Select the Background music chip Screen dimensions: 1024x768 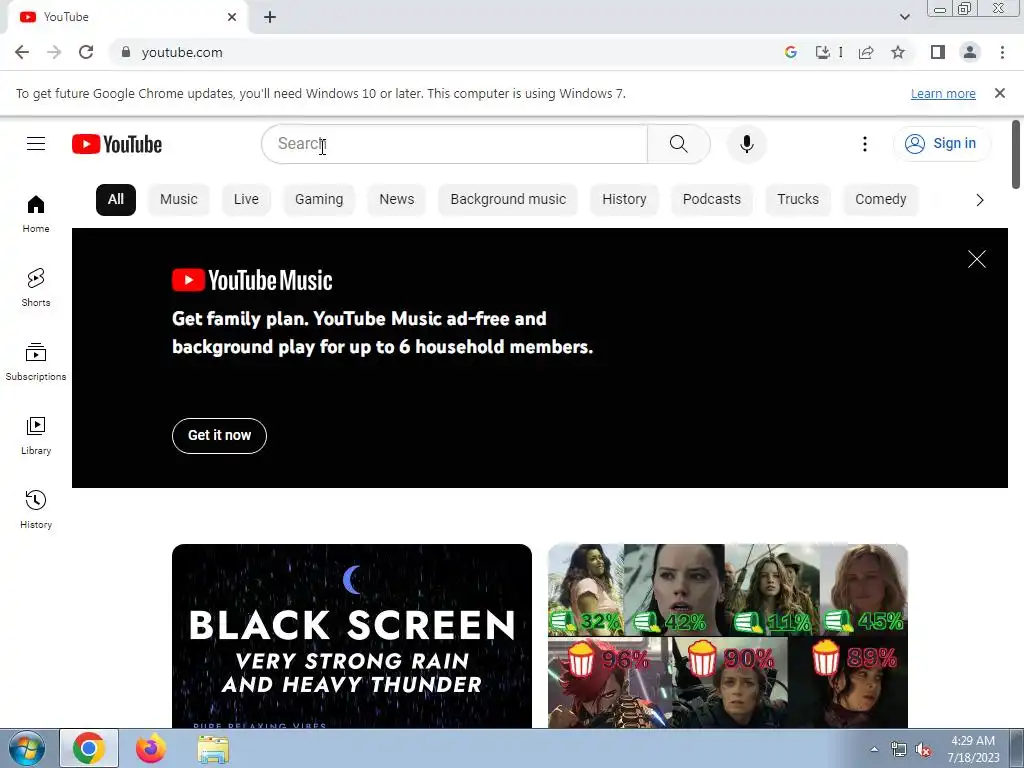tap(508, 199)
